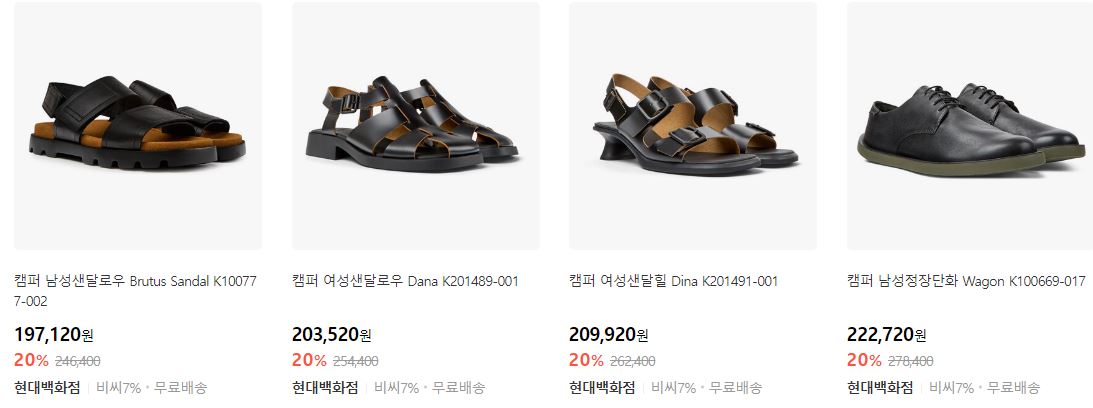Click the Dana K201489-001 product title

click(x=405, y=282)
